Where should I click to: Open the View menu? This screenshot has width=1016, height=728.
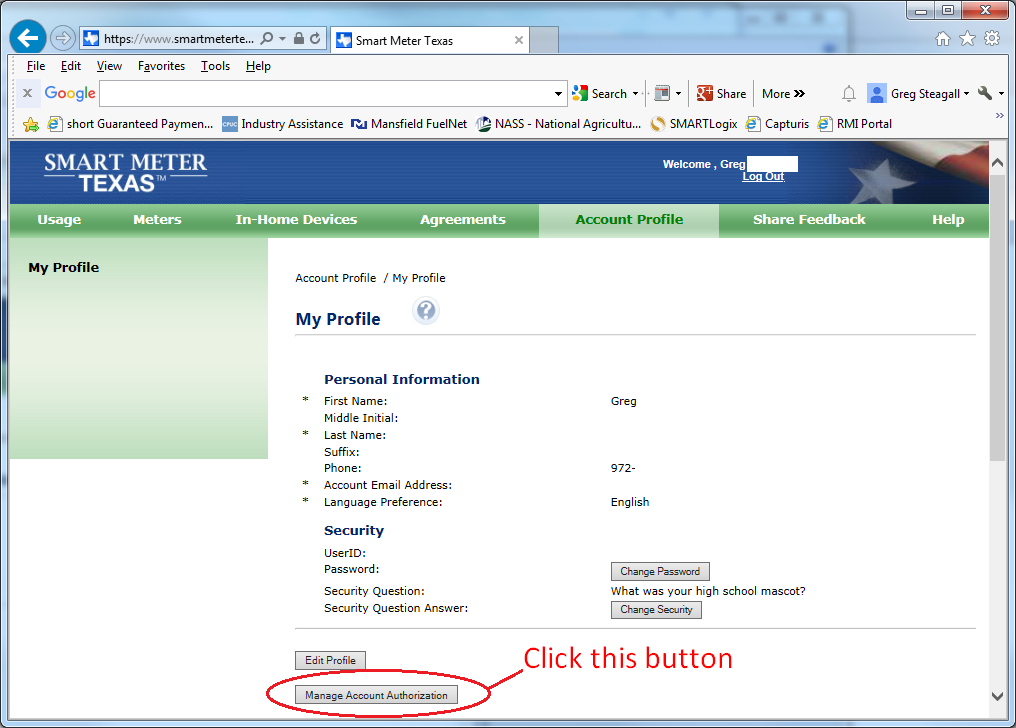(109, 65)
